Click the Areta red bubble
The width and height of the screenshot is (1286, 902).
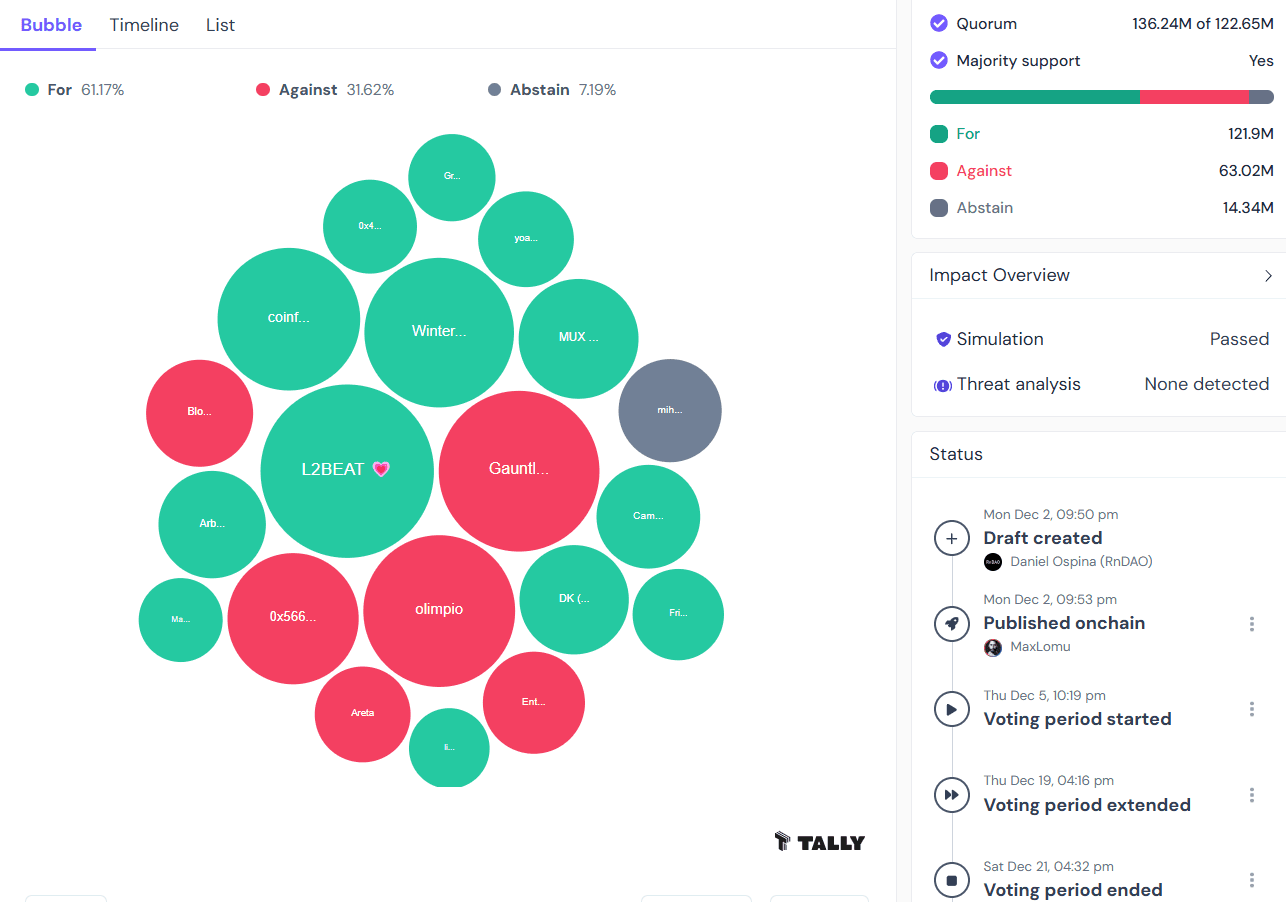click(362, 714)
